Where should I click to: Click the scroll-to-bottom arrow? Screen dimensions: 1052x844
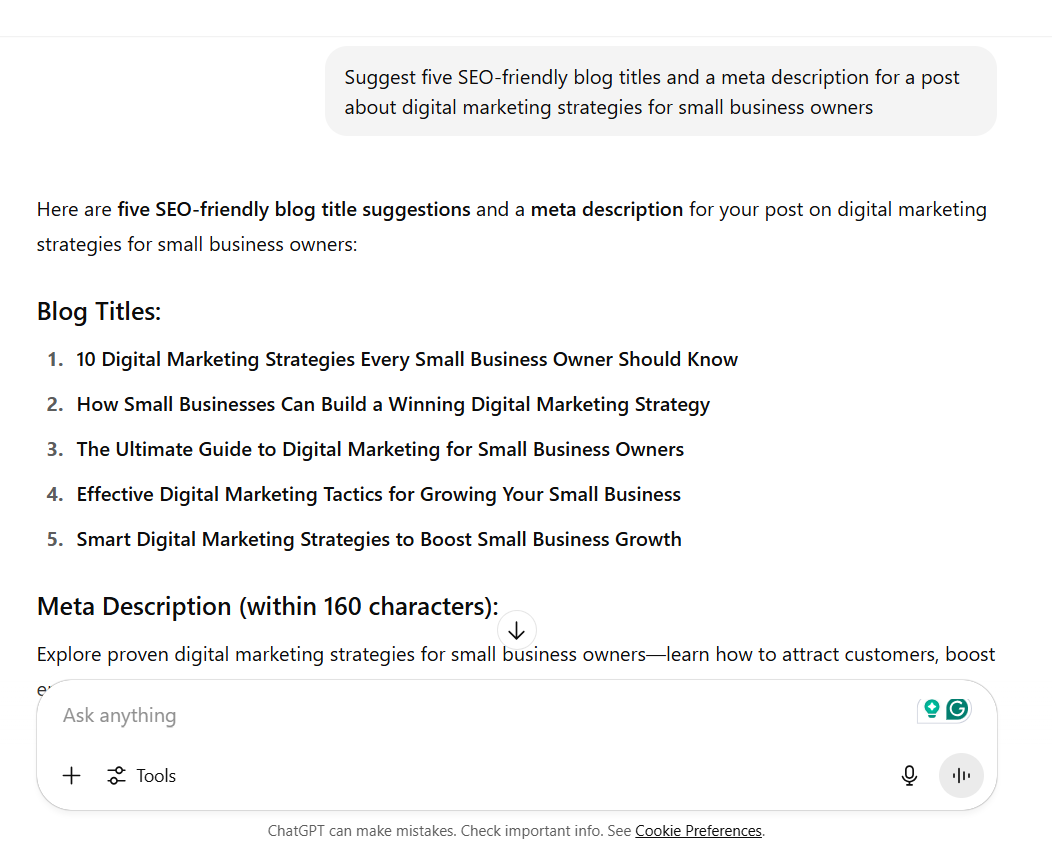(x=516, y=630)
